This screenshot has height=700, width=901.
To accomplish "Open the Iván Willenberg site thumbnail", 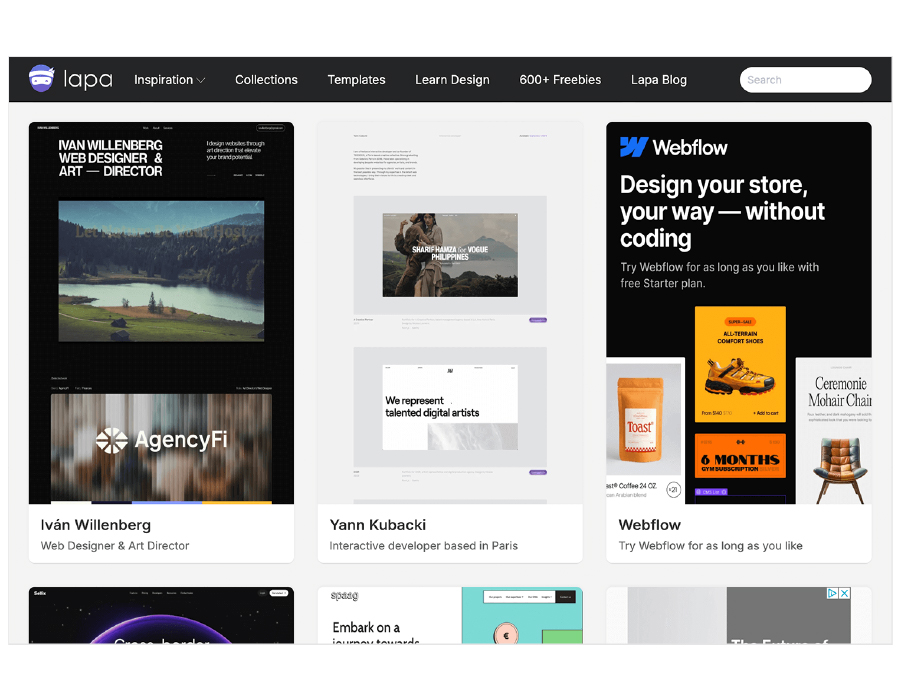I will (161, 313).
